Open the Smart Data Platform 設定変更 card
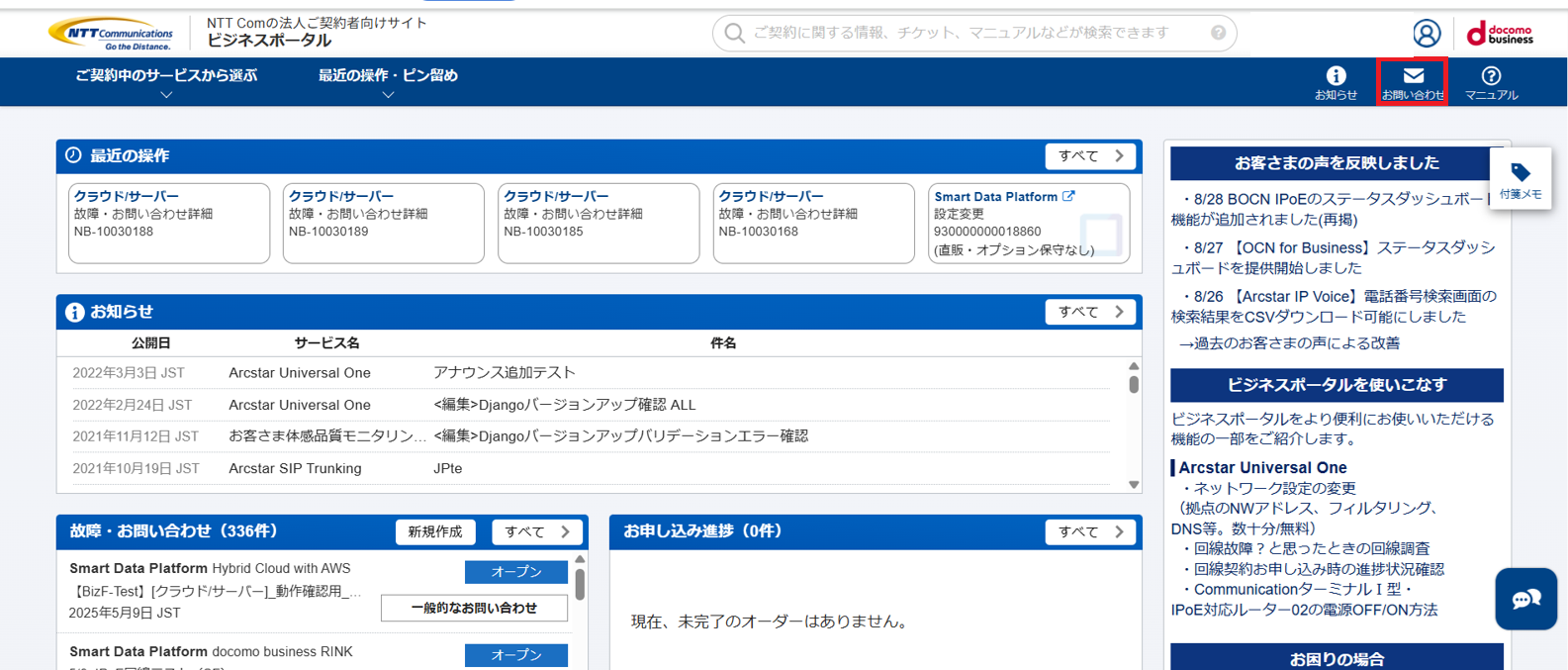Screen dimensions: 1568x670 tap(1029, 223)
